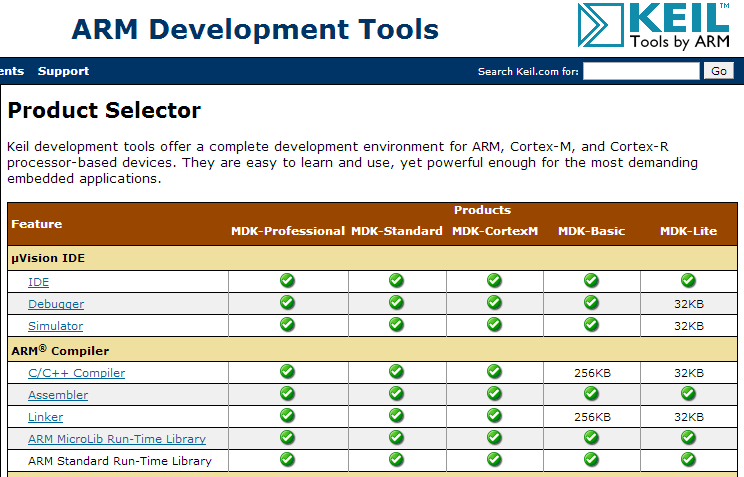Open the Linker feature link
744x477 pixels.
tap(46, 417)
